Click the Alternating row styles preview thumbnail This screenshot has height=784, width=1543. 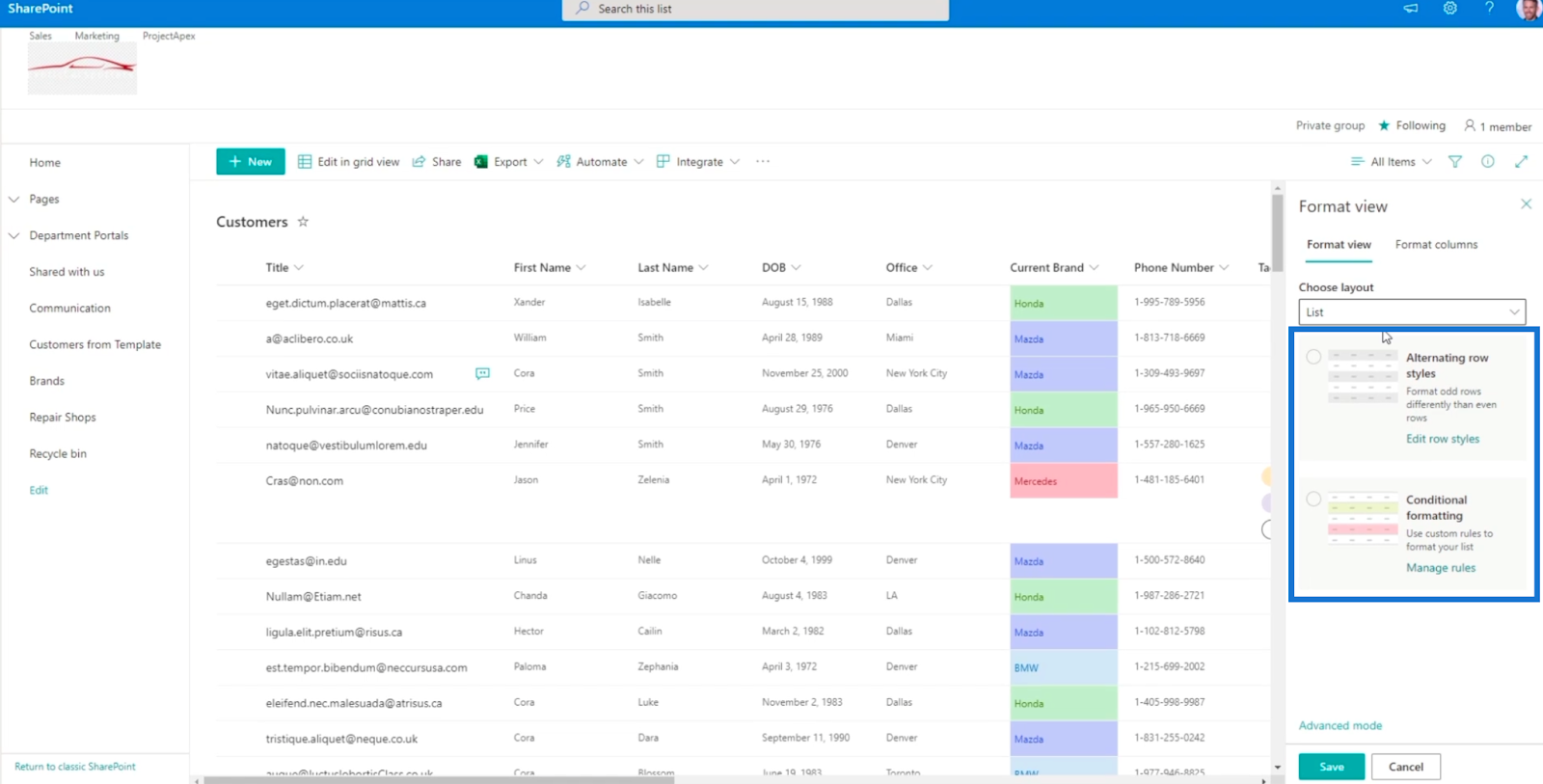point(1363,377)
